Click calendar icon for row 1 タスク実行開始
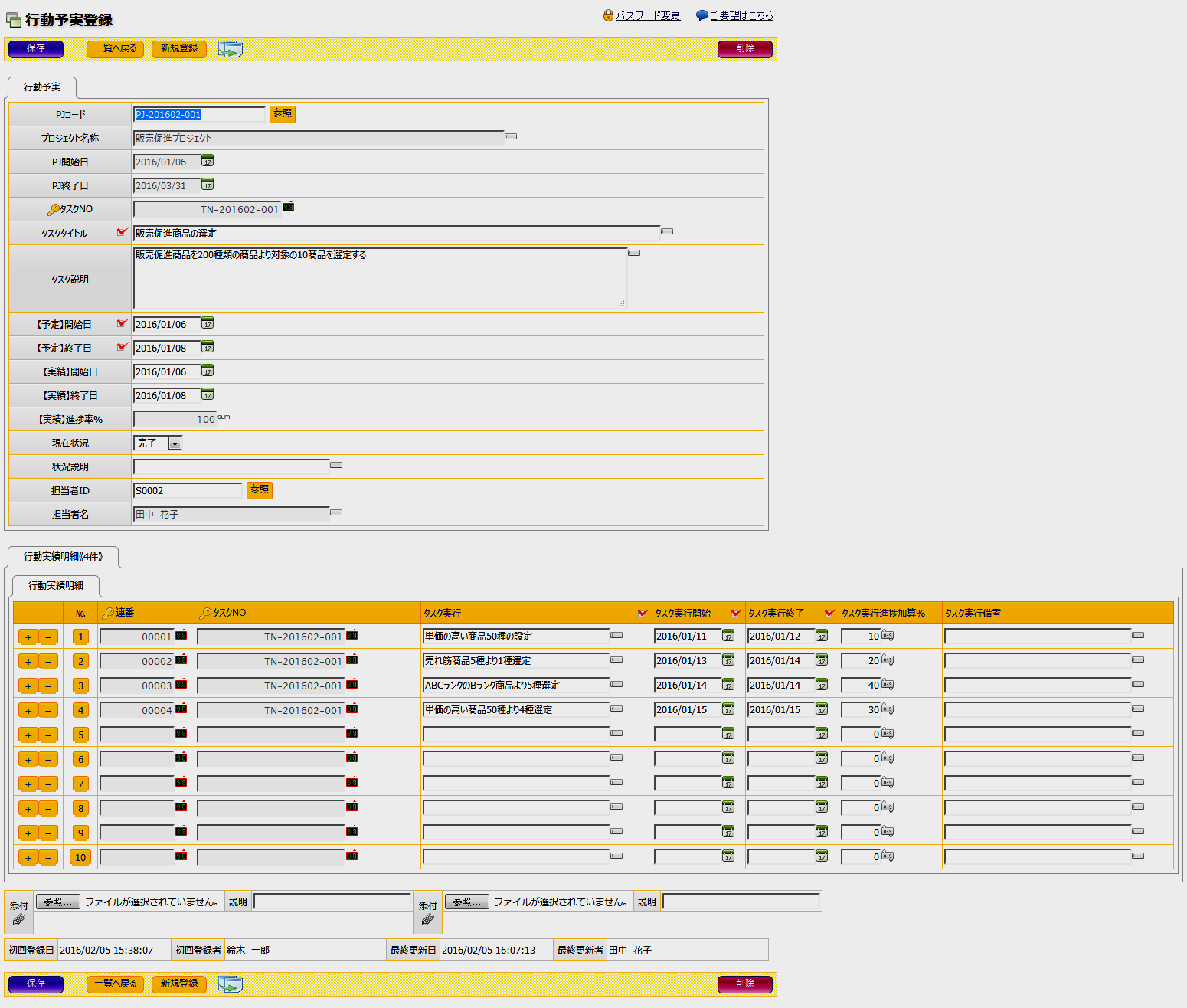 [x=728, y=636]
